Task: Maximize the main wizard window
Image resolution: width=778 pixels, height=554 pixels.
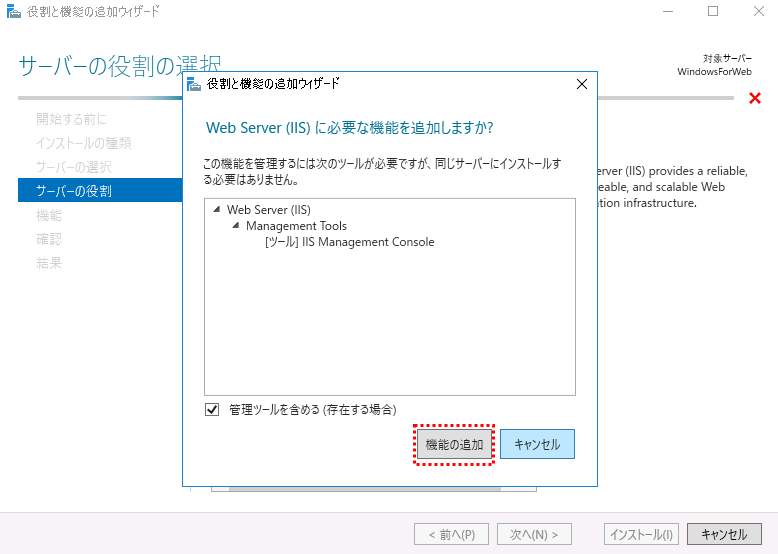Action: [713, 11]
